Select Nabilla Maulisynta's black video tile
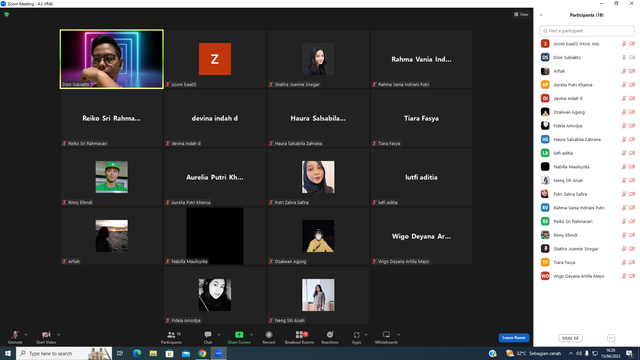 tap(215, 236)
